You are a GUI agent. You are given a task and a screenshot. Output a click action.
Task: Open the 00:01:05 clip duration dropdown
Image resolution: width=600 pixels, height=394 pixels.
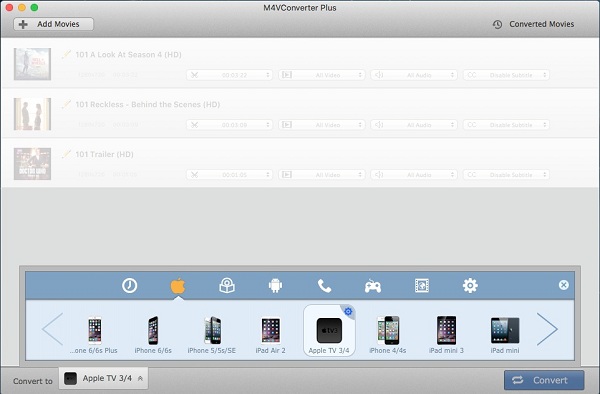pos(229,174)
